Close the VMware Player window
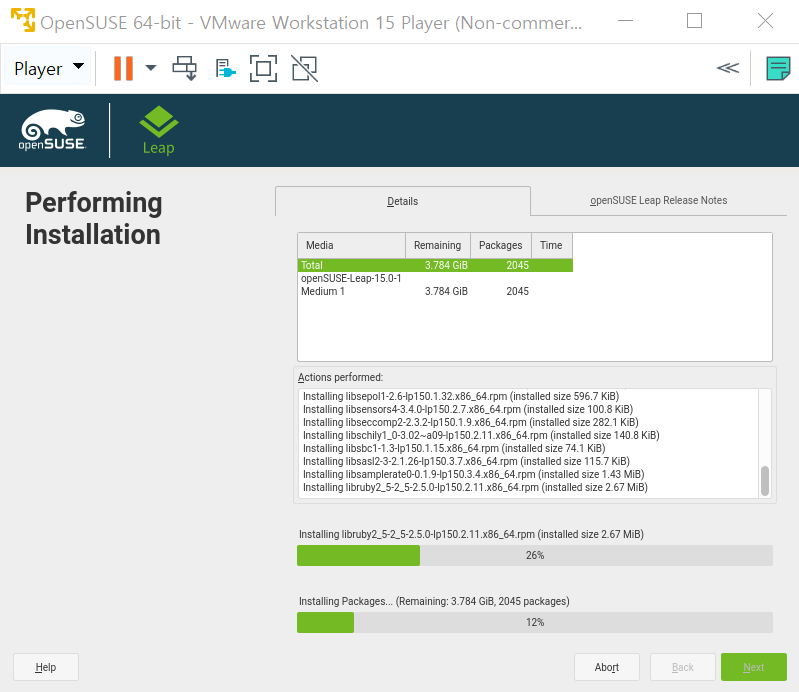This screenshot has width=799, height=692. (765, 21)
